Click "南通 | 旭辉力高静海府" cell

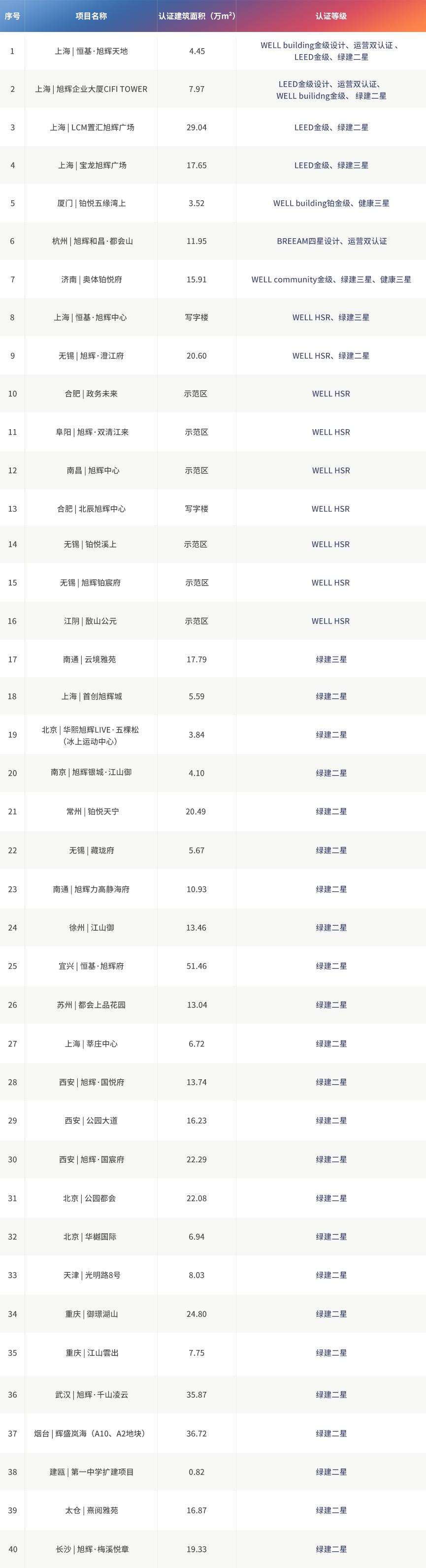coord(91,889)
